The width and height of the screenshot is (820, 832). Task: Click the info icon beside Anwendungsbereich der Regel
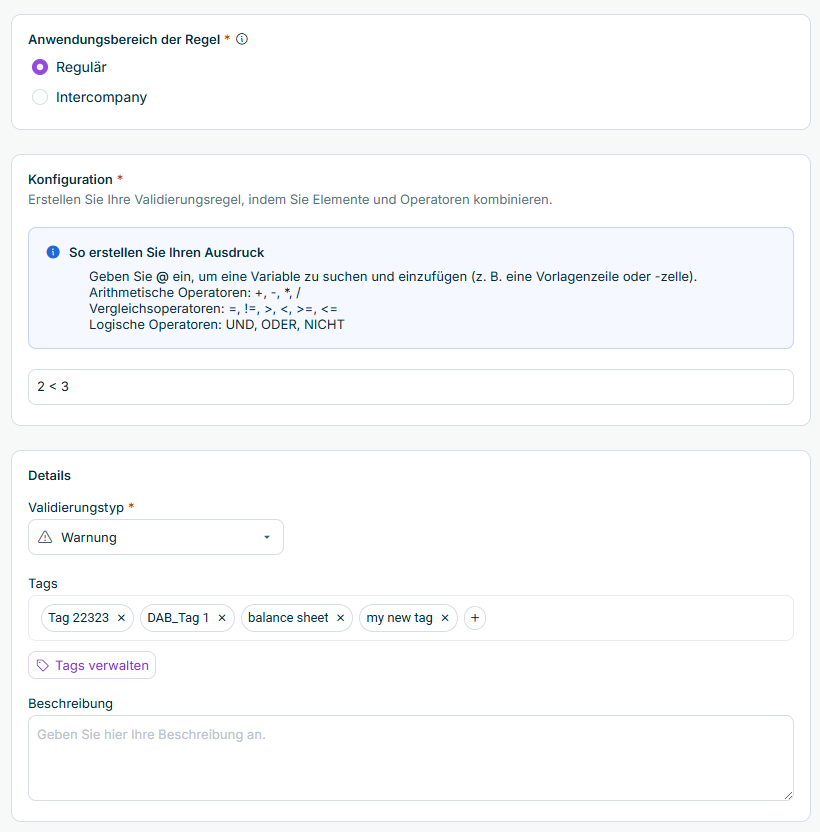coord(241,39)
